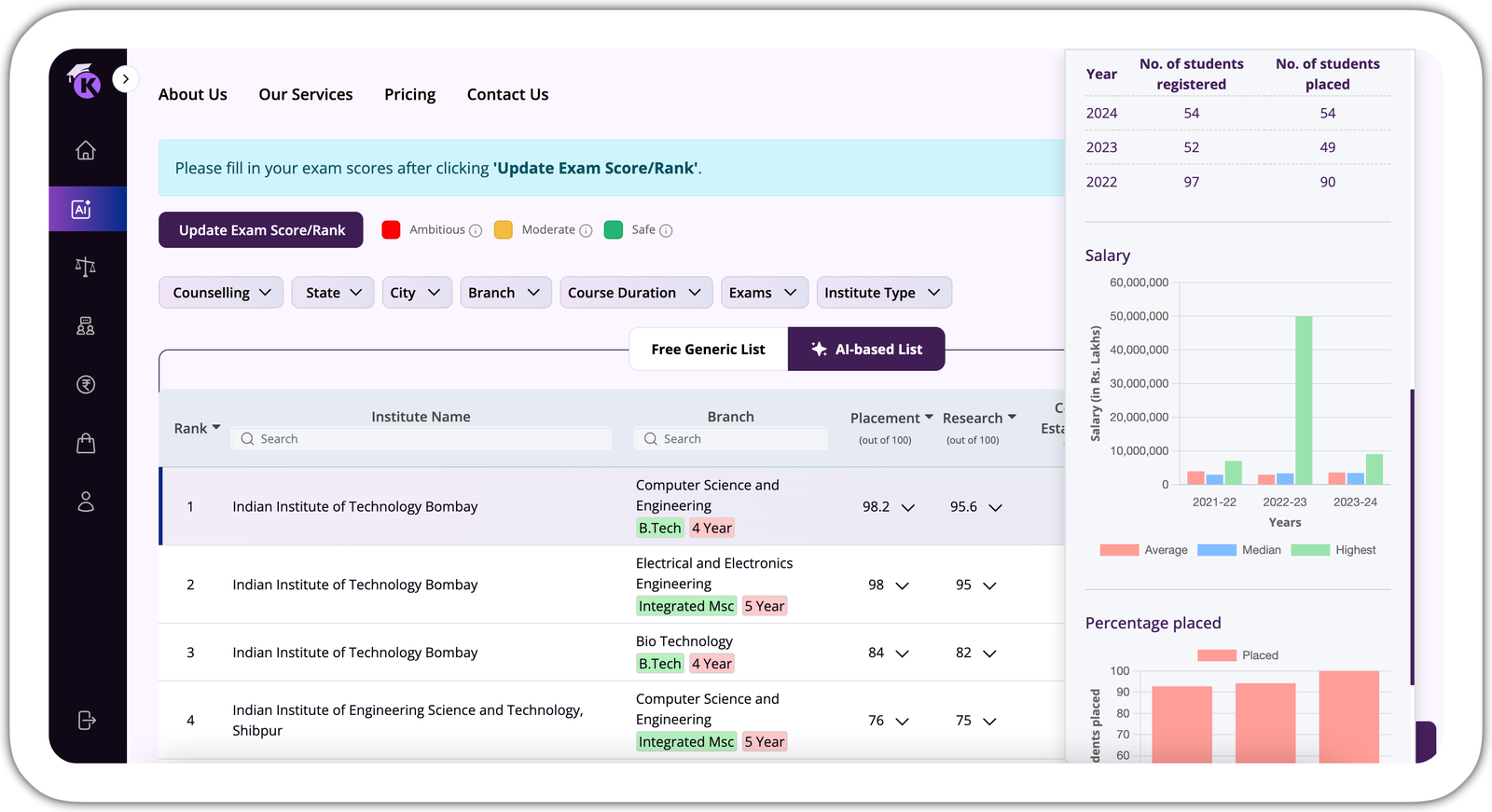Viewport: 1492px width, 812px height.
Task: Click Electrical and Electronics Engineering branch cell
Action: click(714, 573)
